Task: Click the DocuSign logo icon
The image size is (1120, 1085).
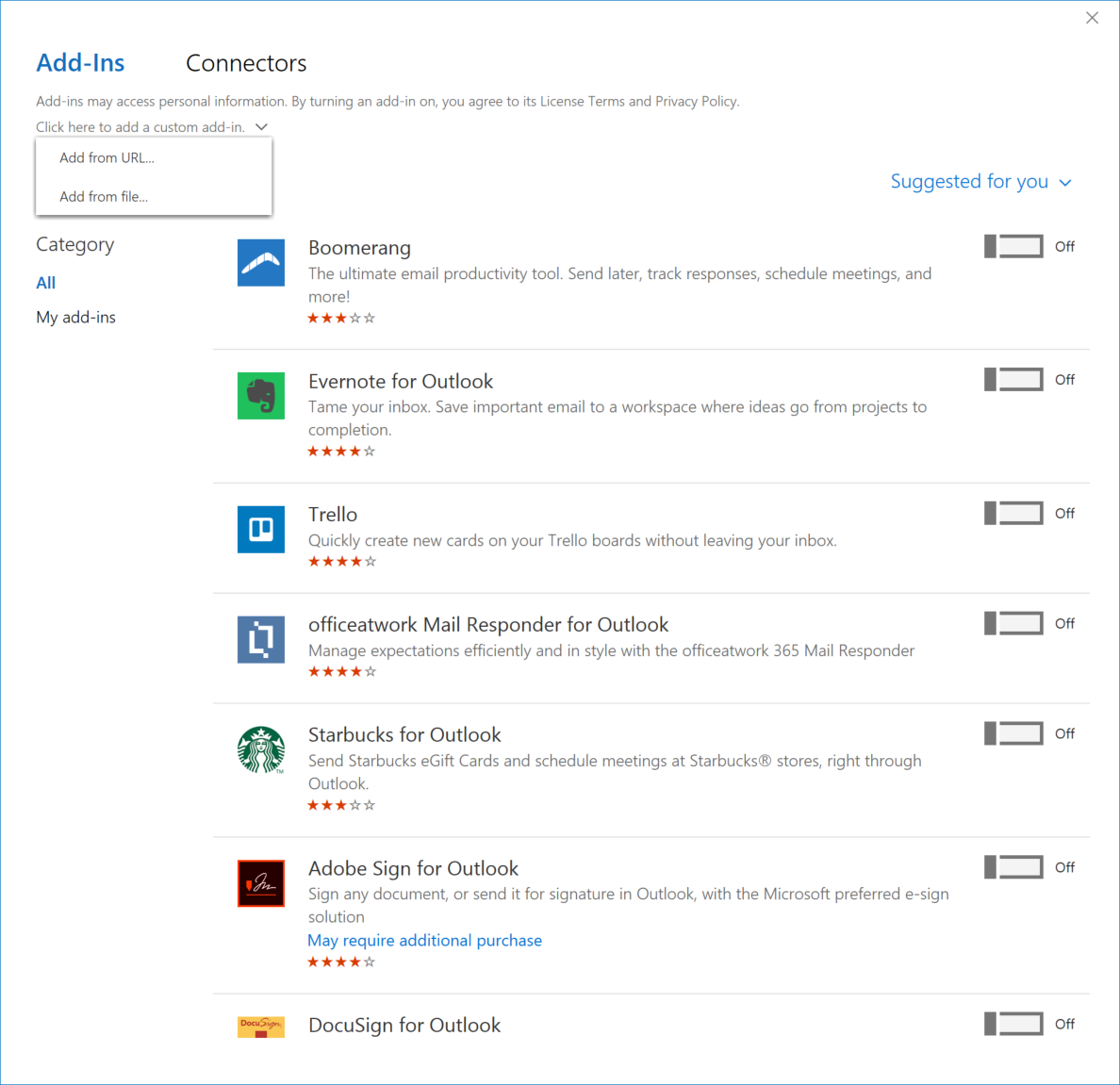Action: 261,1027
